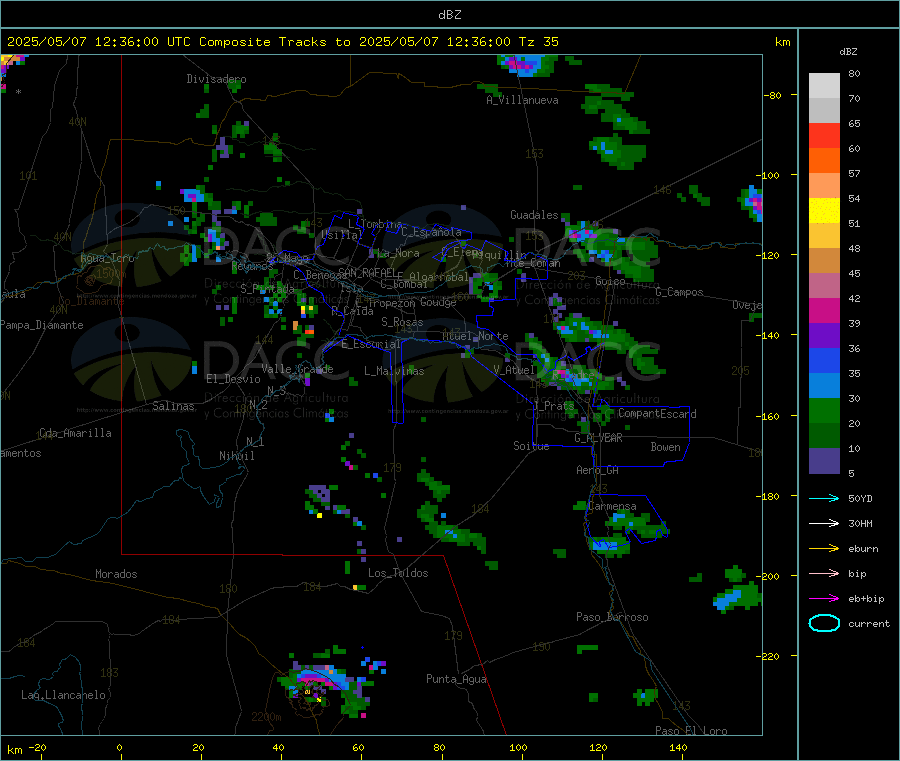Select the bright yellow 54–51 dBZ swatch

click(824, 211)
